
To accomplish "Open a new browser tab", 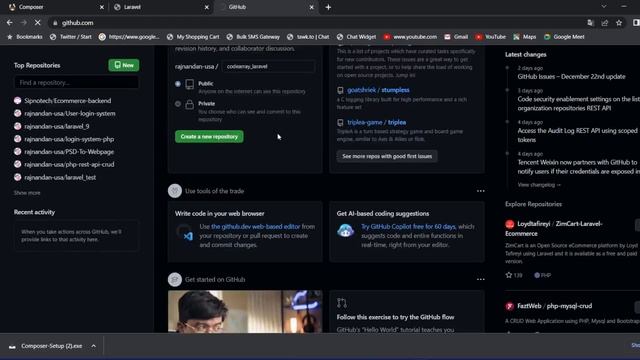I will pos(328,7).
